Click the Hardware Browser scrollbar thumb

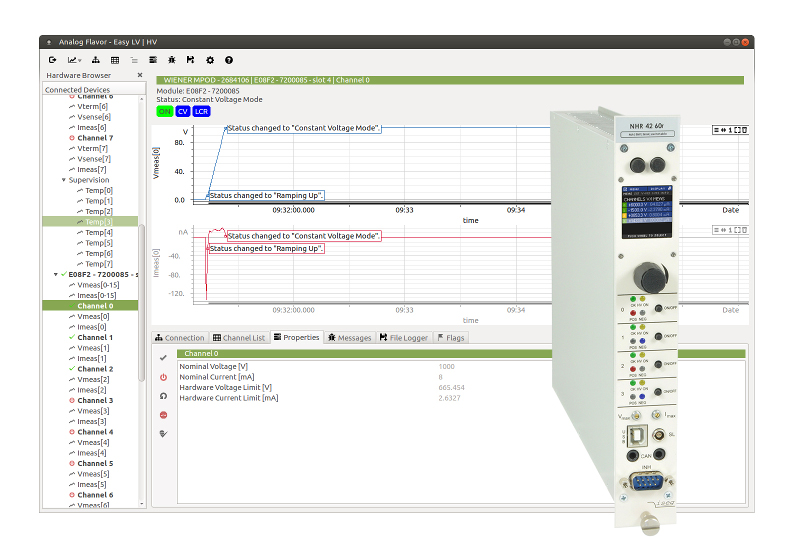tap(142, 302)
